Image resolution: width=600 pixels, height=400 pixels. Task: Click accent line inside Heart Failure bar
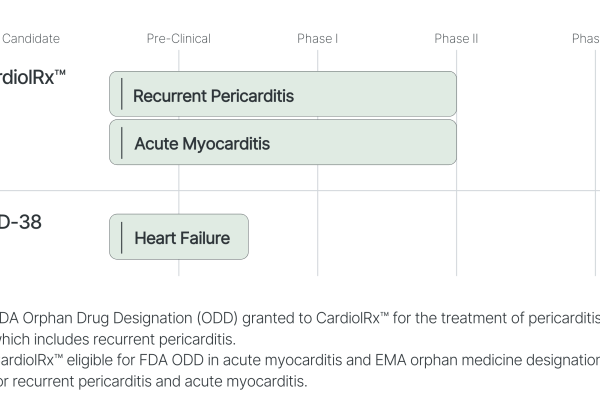click(122, 237)
